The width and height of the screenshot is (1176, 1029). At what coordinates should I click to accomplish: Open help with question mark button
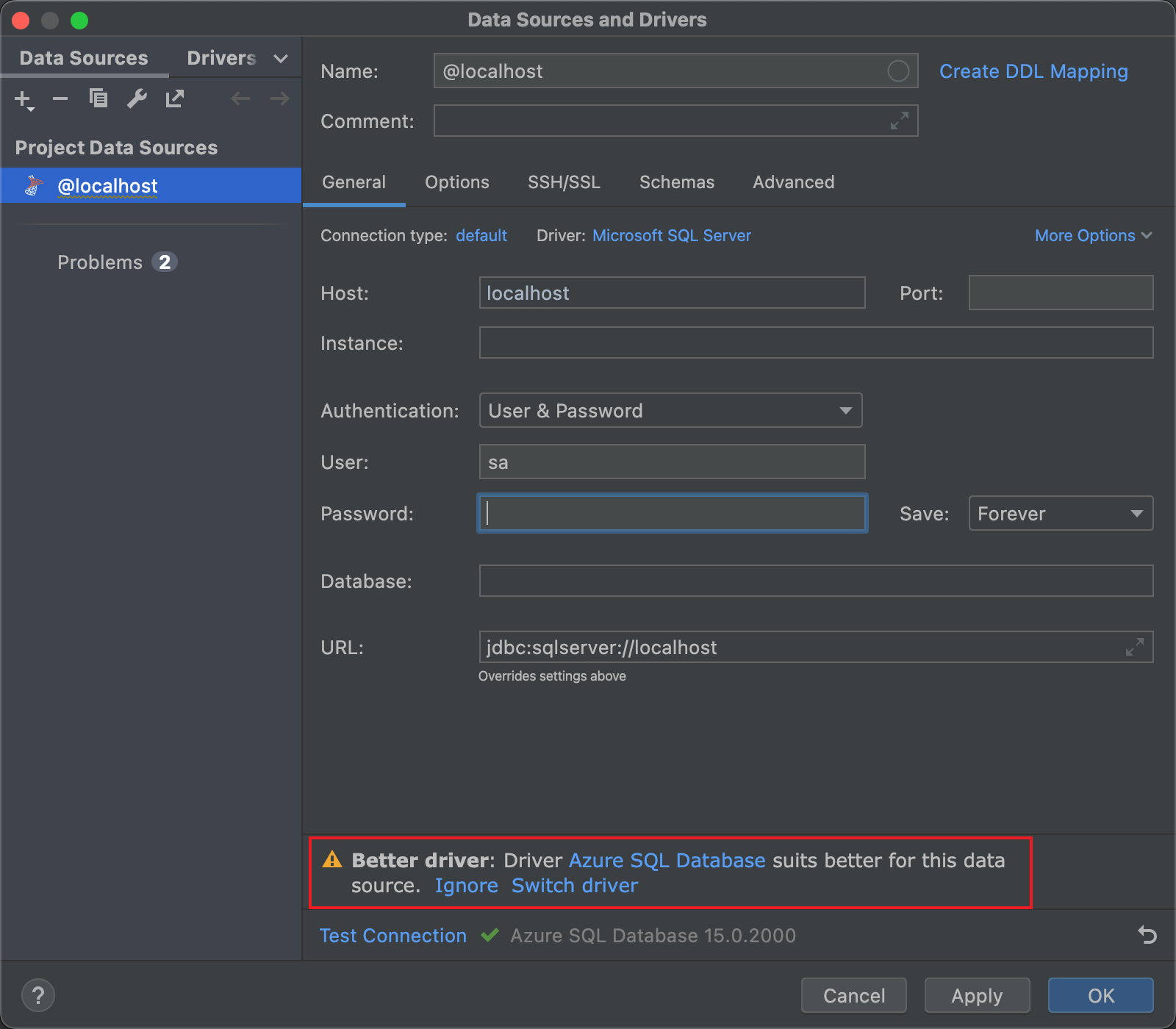pos(38,996)
